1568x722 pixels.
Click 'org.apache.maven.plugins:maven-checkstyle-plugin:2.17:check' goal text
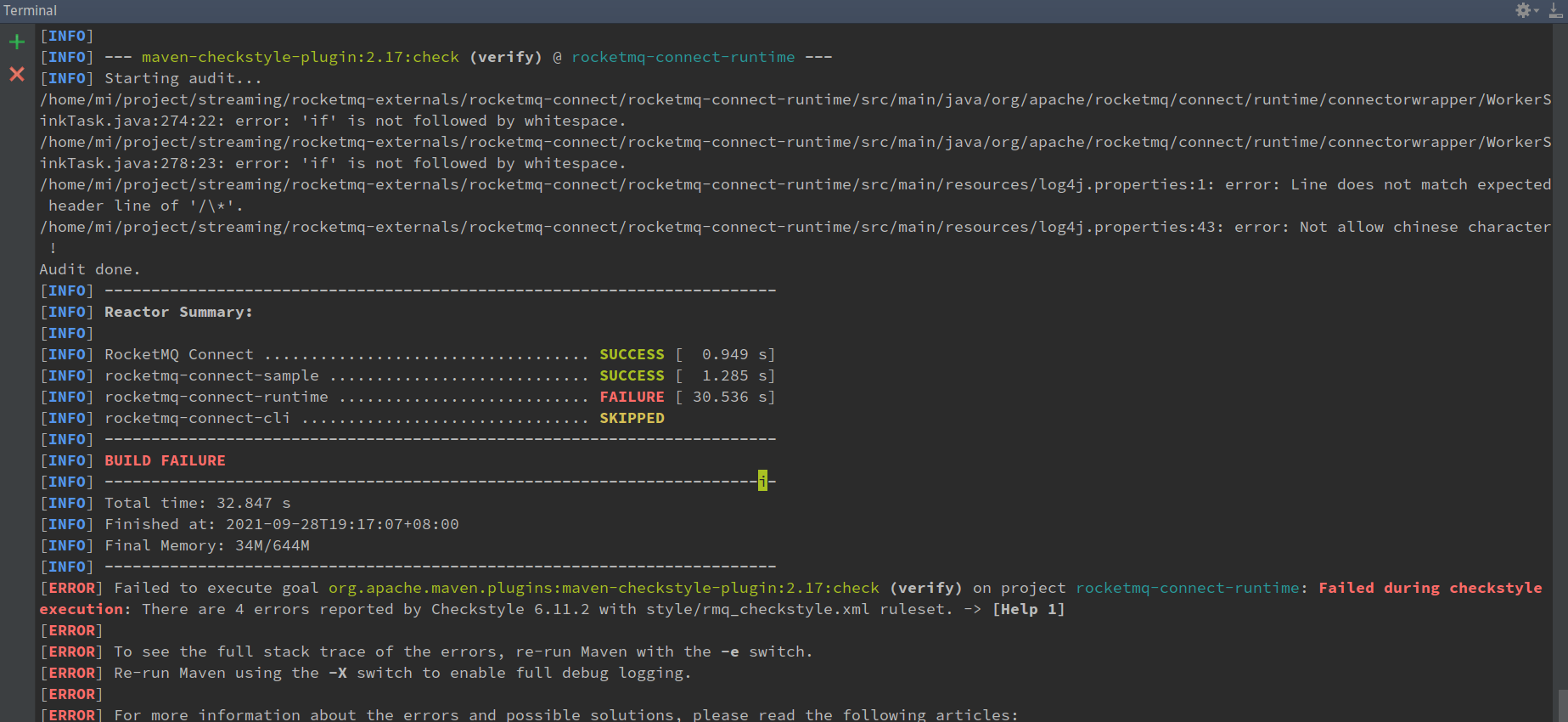(x=604, y=588)
